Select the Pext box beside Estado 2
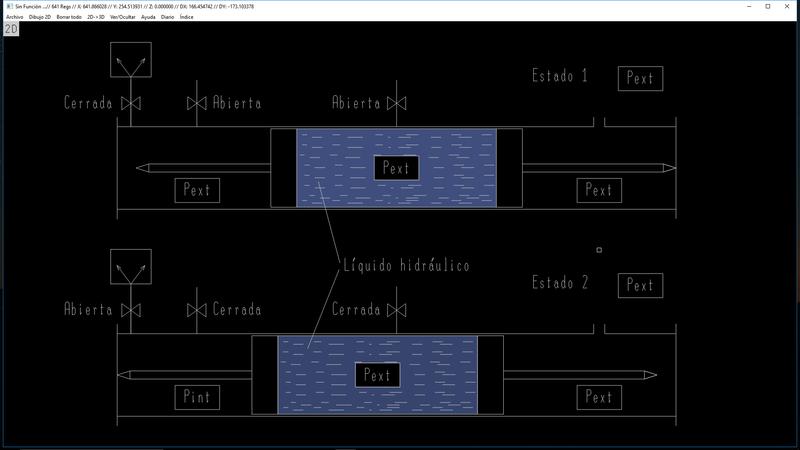800x450 pixels. click(x=640, y=286)
